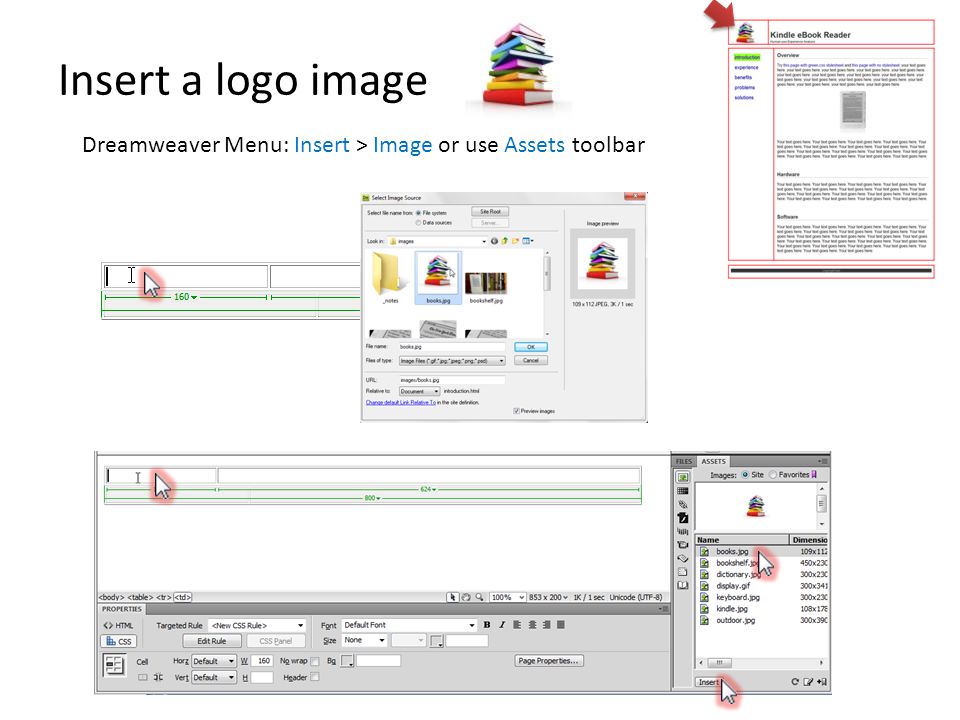Create new folder in Select Image Source
The width and height of the screenshot is (960, 720).
click(516, 241)
